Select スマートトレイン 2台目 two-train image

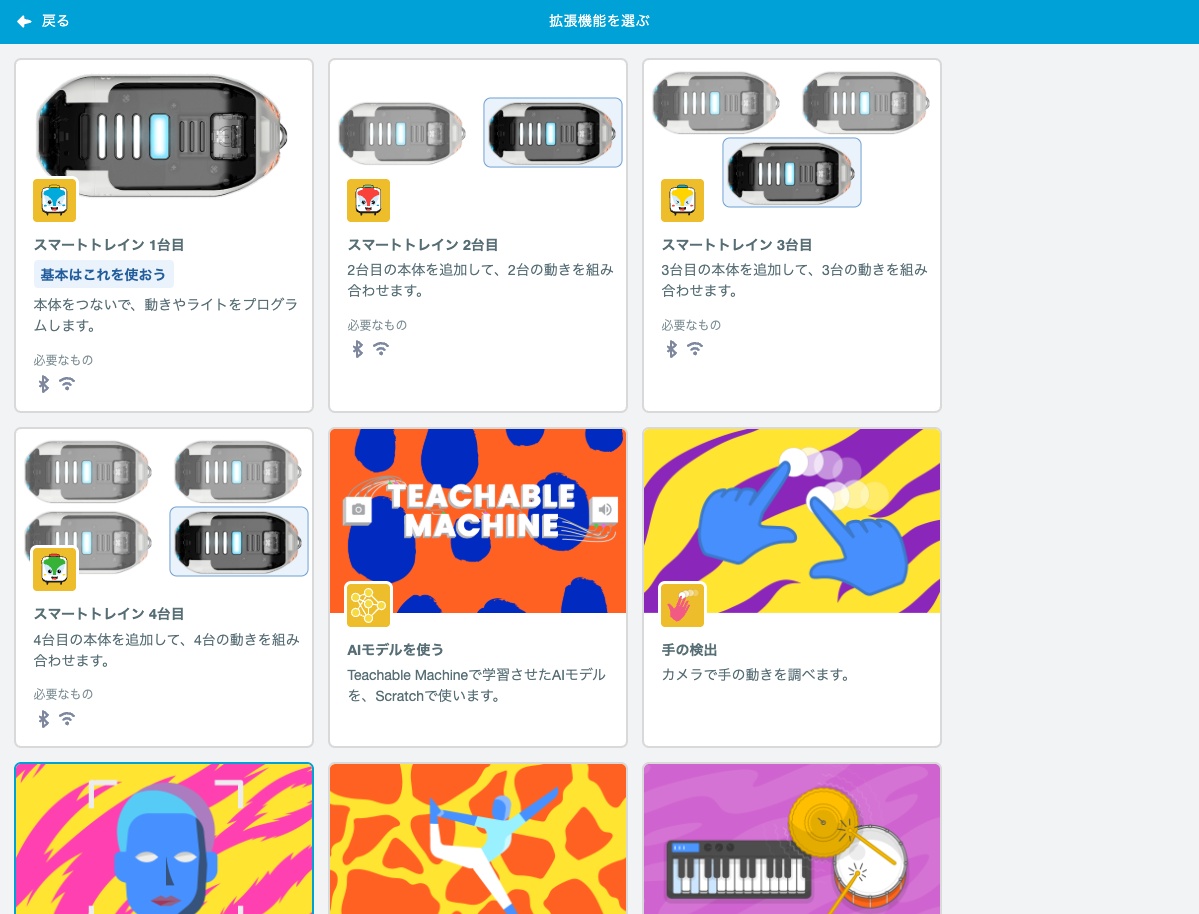click(x=480, y=133)
